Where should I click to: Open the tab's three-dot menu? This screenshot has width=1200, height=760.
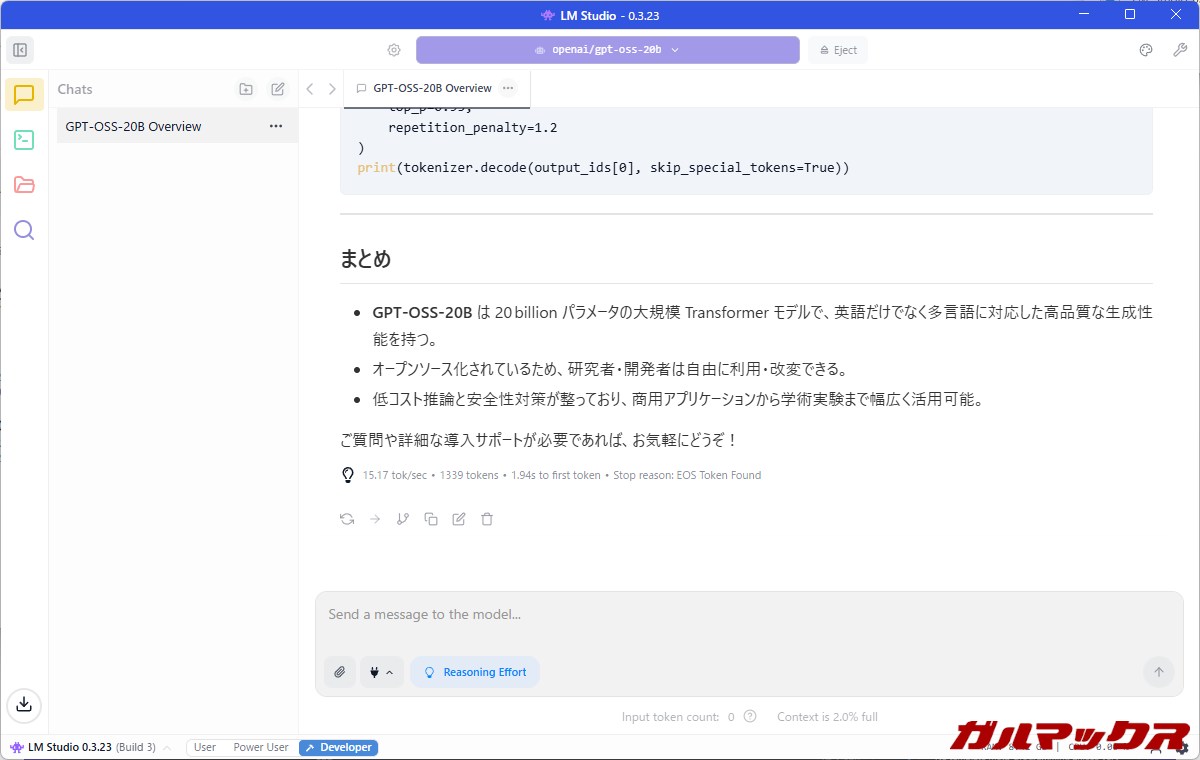pos(508,88)
